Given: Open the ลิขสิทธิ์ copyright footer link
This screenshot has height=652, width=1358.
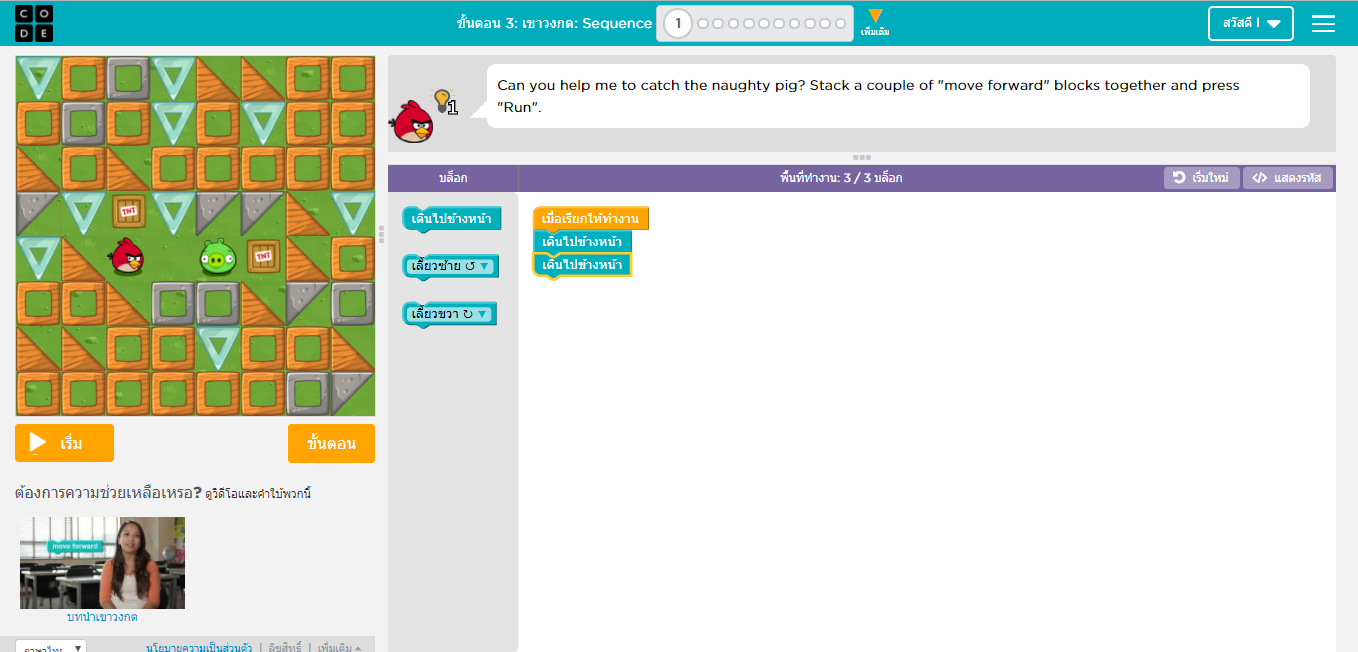Looking at the screenshot, I should pyautogui.click(x=287, y=647).
